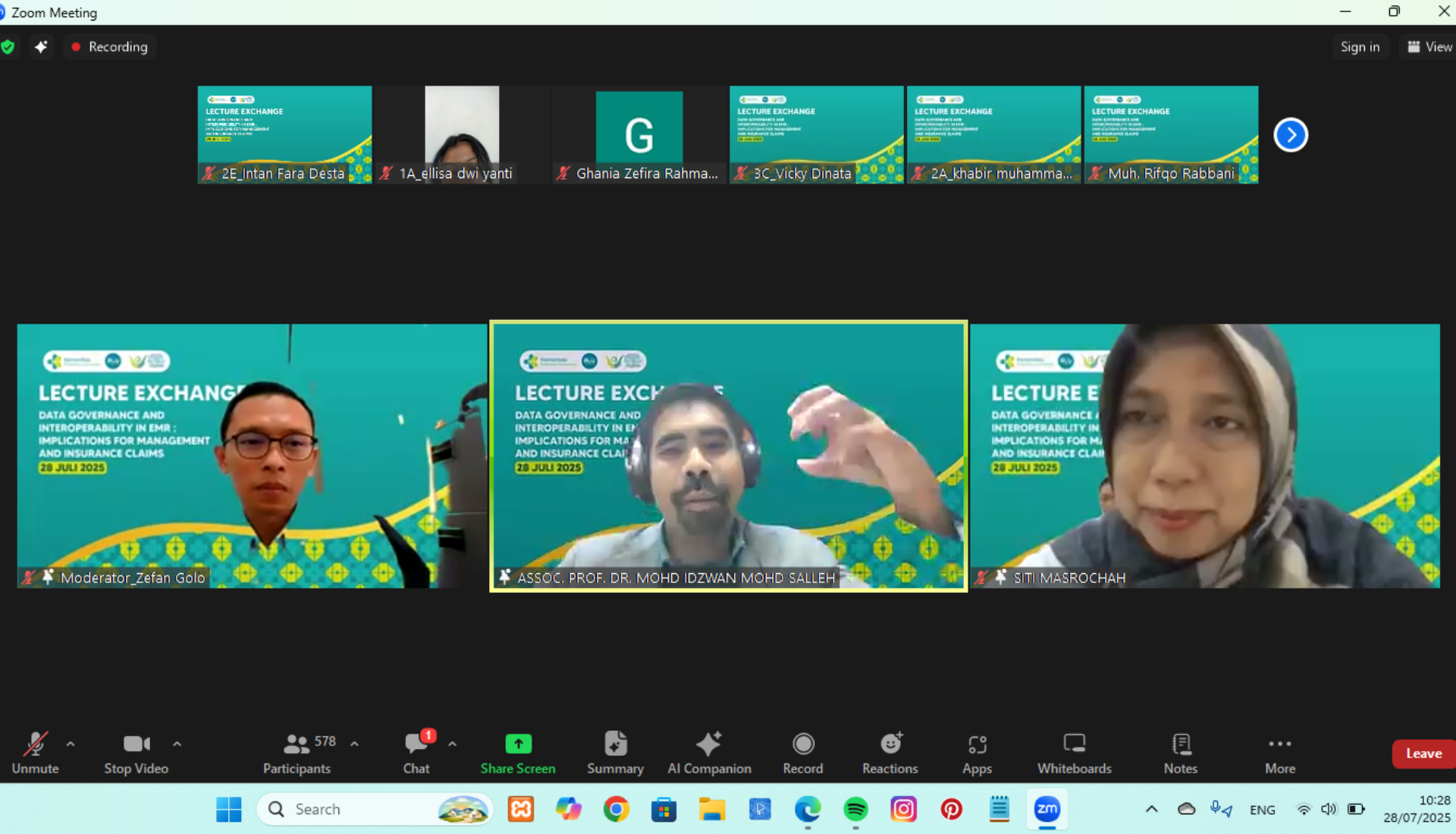Open the Notes panel
1456x834 pixels.
(1181, 753)
